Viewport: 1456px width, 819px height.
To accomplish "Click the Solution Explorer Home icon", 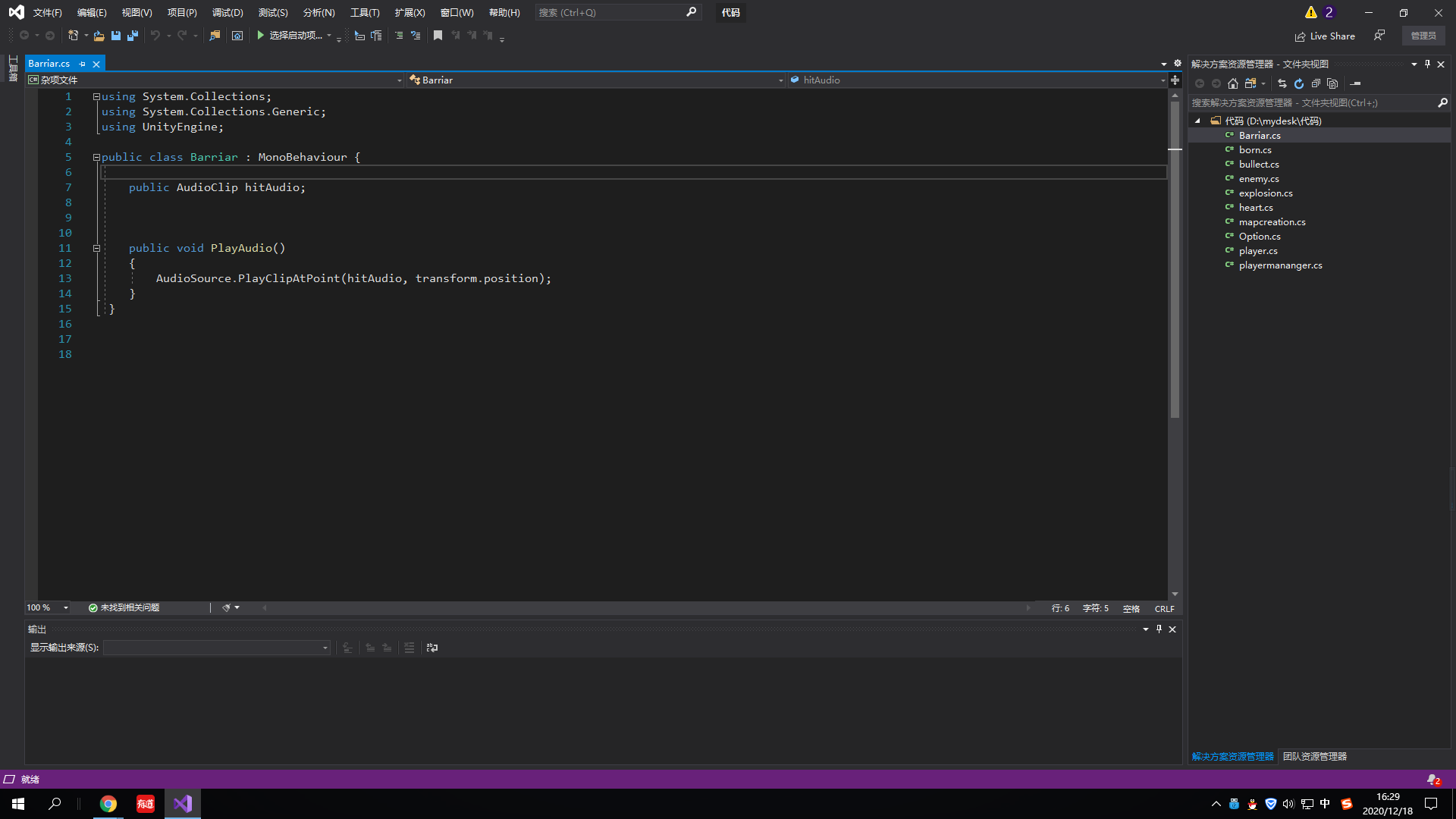I will pos(1233,83).
